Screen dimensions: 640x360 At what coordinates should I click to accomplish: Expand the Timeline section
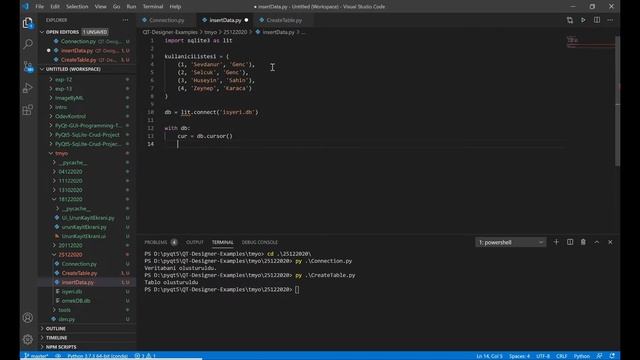click(x=87, y=338)
